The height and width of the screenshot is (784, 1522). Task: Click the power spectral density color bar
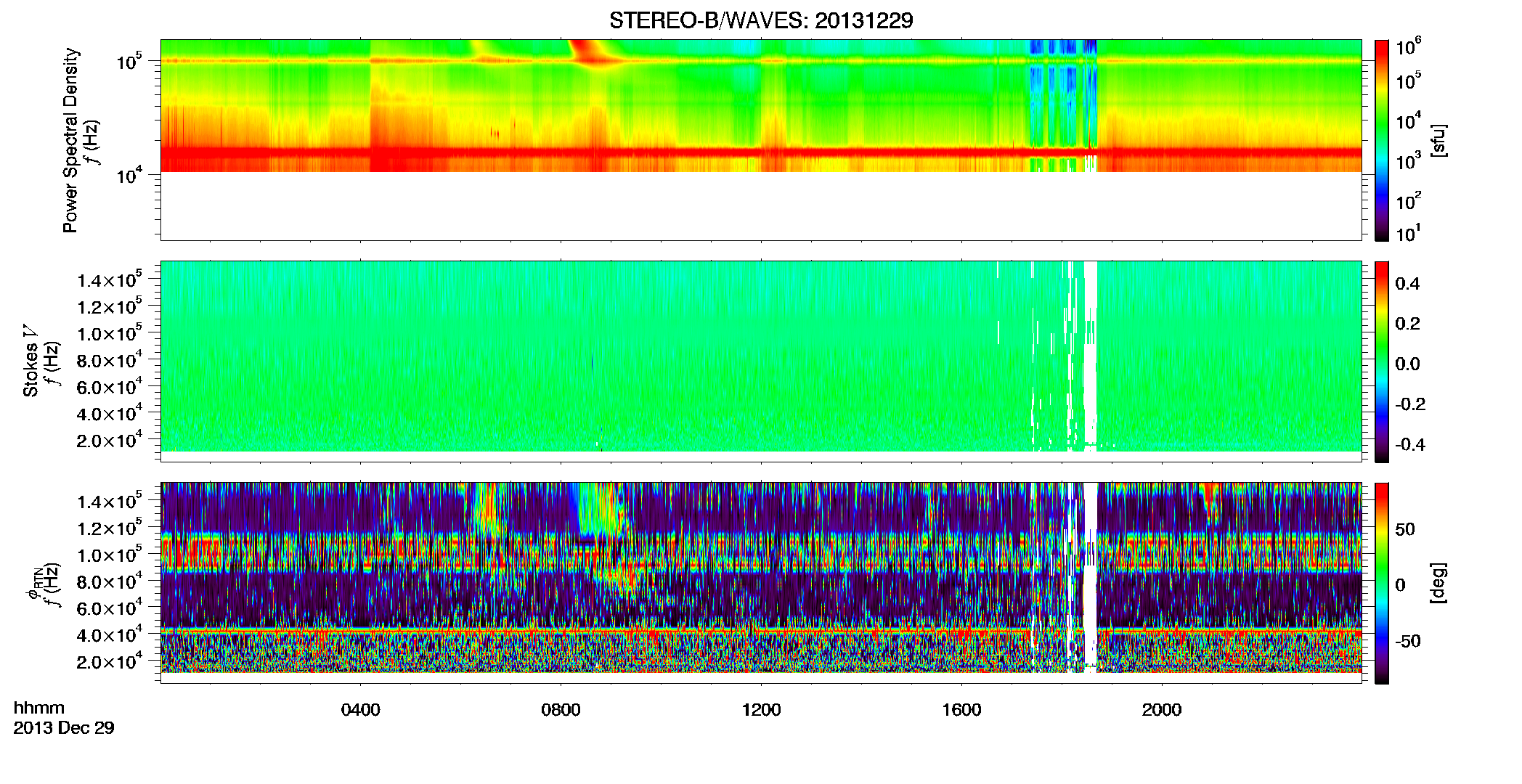point(1381,140)
